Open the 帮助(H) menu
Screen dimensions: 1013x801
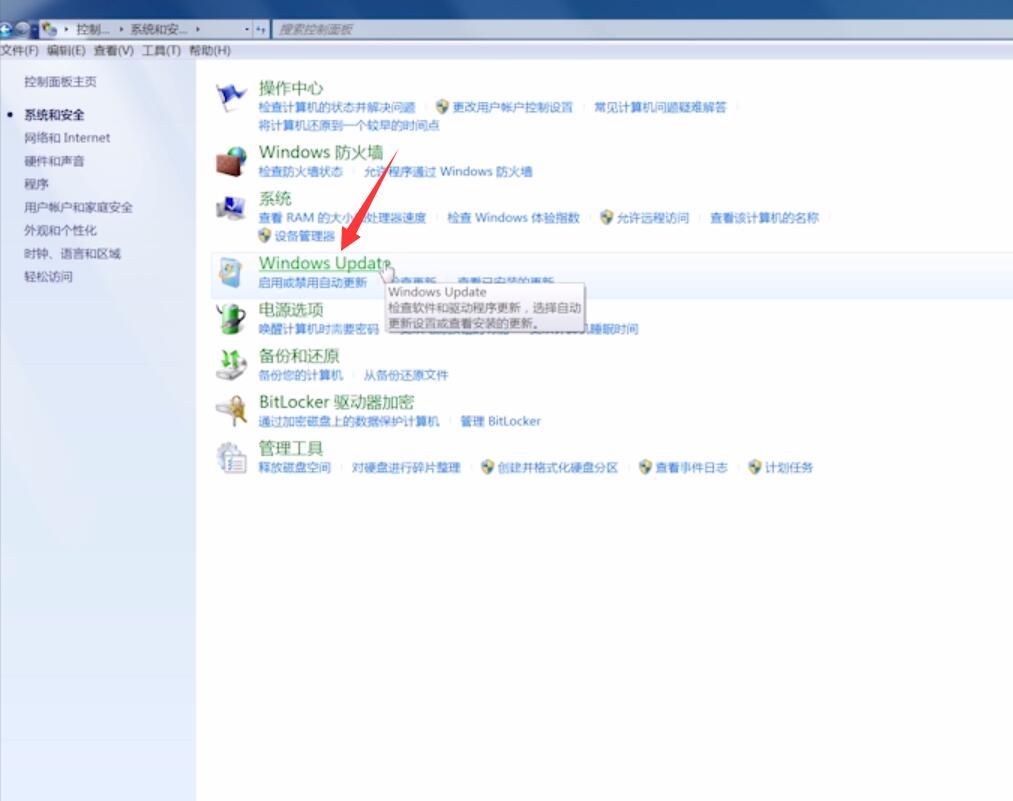pos(210,50)
